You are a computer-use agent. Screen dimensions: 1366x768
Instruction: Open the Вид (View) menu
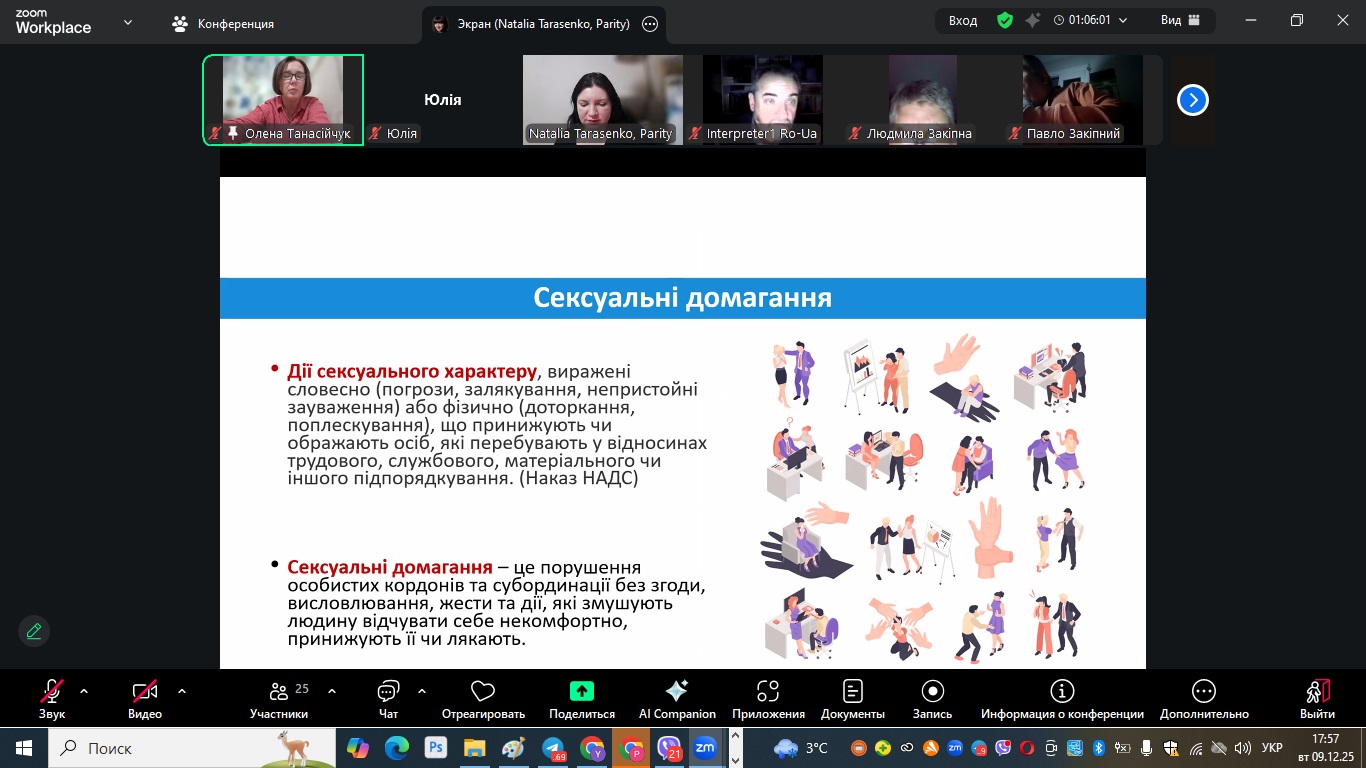[1181, 21]
